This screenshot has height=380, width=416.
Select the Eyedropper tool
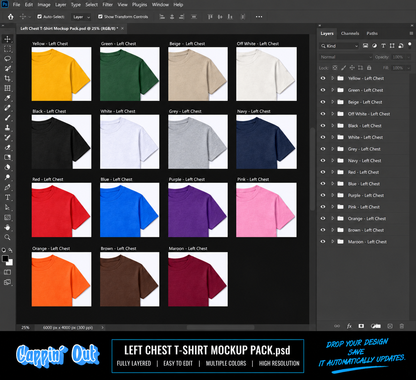click(7, 98)
